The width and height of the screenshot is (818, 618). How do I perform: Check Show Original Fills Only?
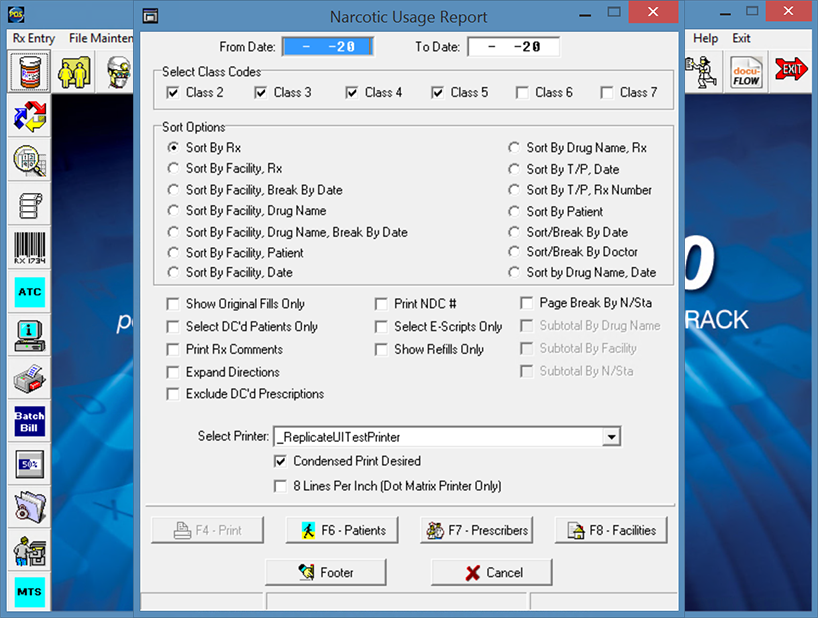coord(174,304)
